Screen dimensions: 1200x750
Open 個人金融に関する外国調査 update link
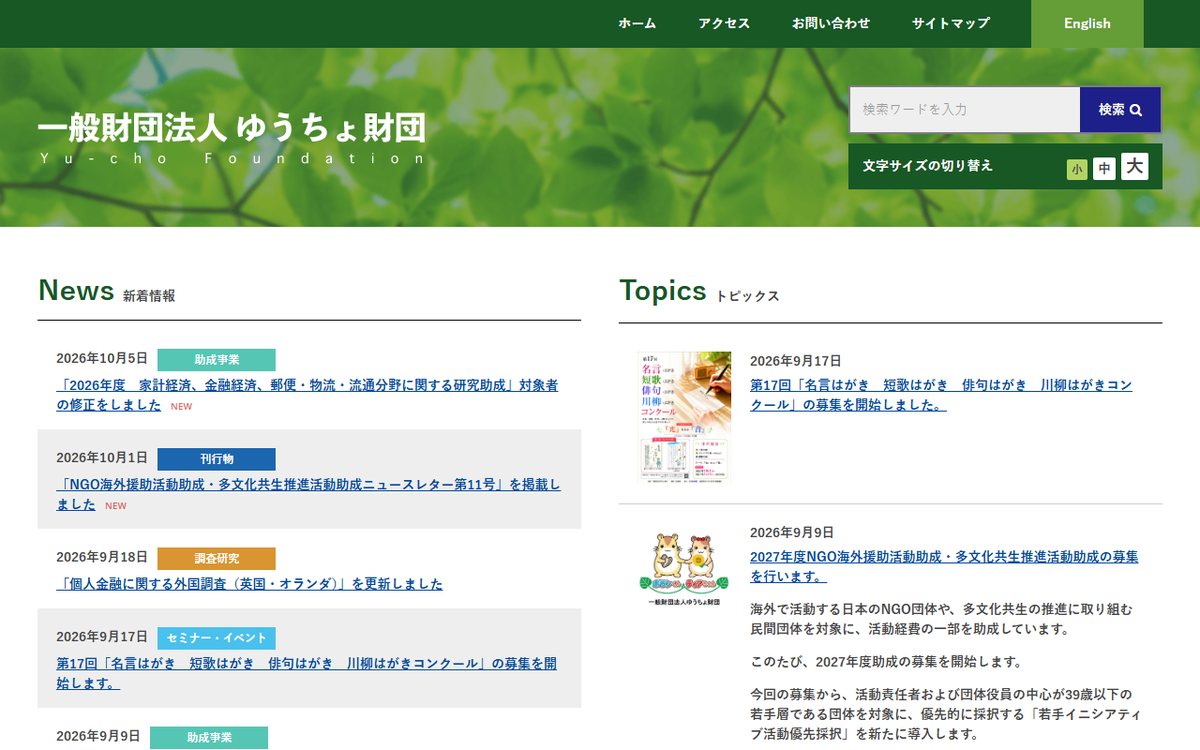point(249,584)
